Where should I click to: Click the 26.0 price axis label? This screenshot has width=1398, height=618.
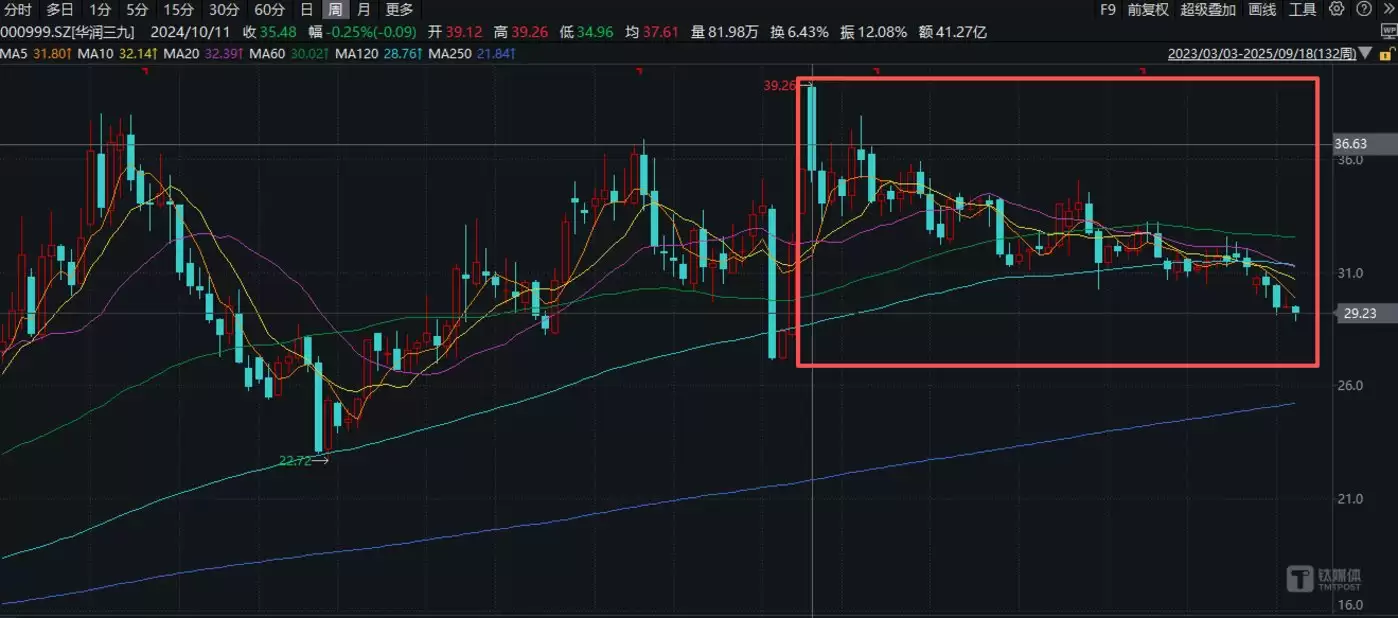click(x=1350, y=386)
